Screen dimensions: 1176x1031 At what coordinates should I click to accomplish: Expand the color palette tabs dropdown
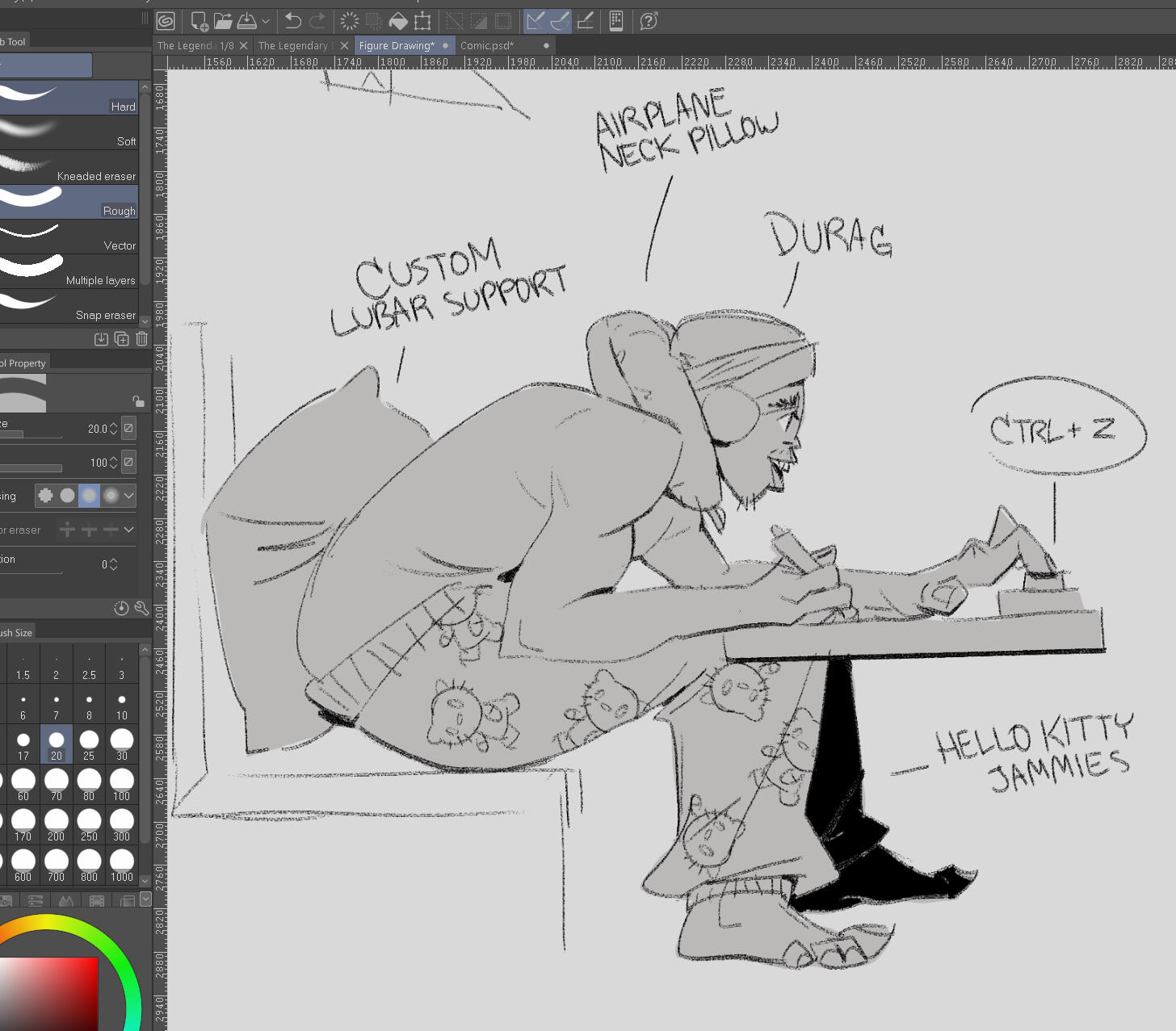coord(145,899)
